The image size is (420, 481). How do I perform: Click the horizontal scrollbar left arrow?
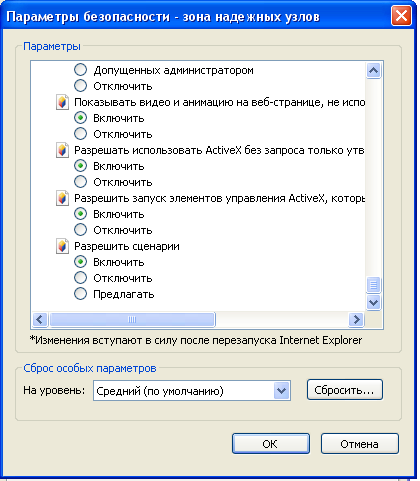tap(40, 320)
